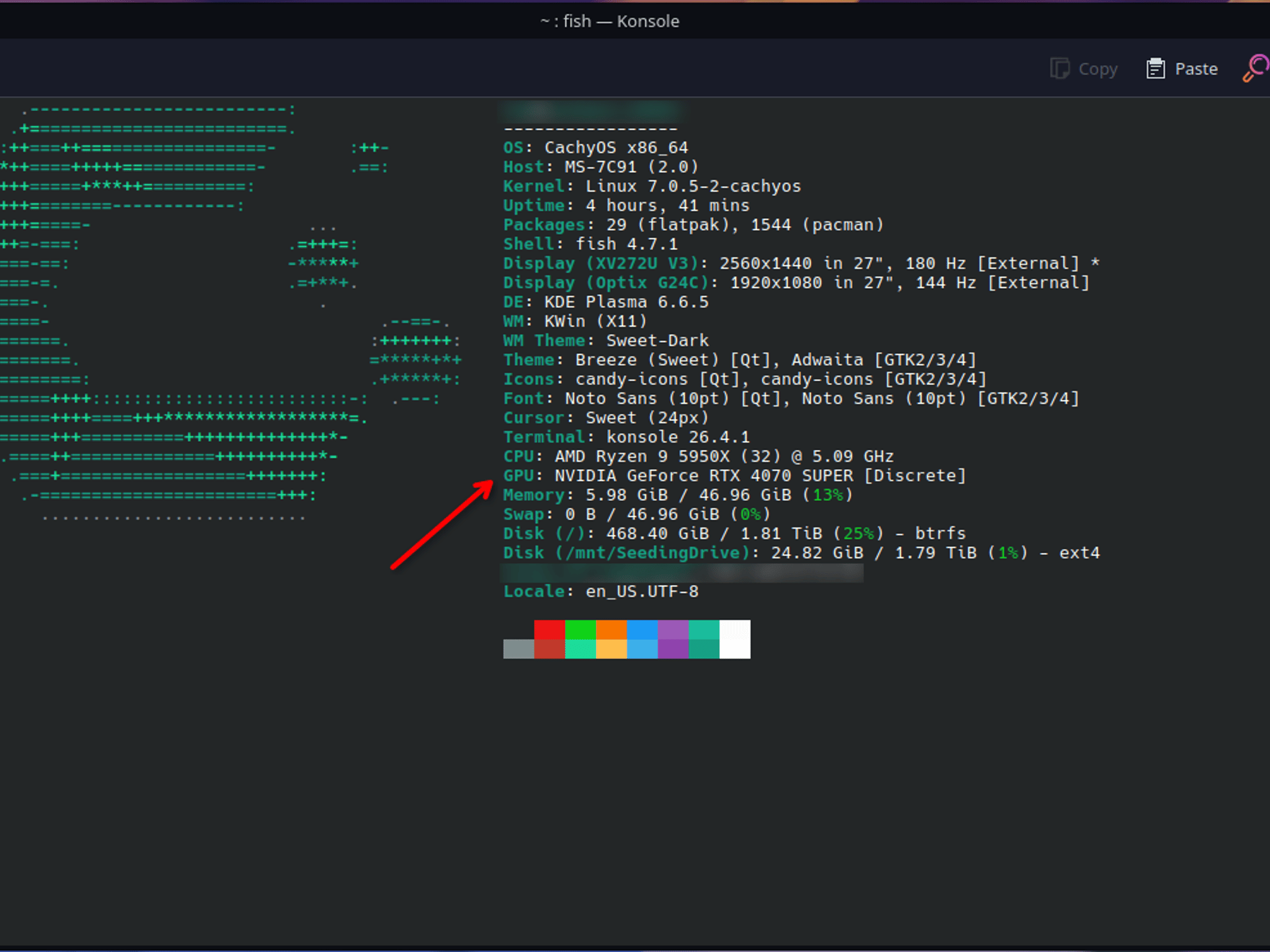Click the bright red color block
Viewport: 1270px width, 952px height.
[x=549, y=630]
